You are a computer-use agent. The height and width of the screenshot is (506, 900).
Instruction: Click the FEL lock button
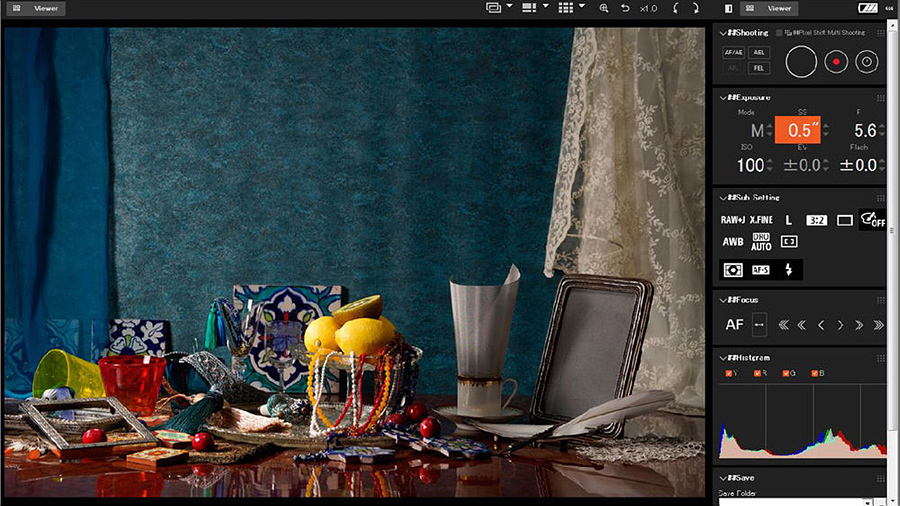(x=761, y=68)
